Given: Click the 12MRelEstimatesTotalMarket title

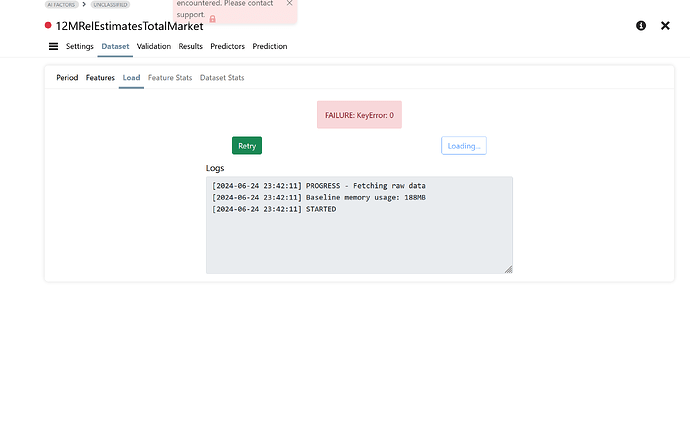Looking at the screenshot, I should click(x=129, y=26).
